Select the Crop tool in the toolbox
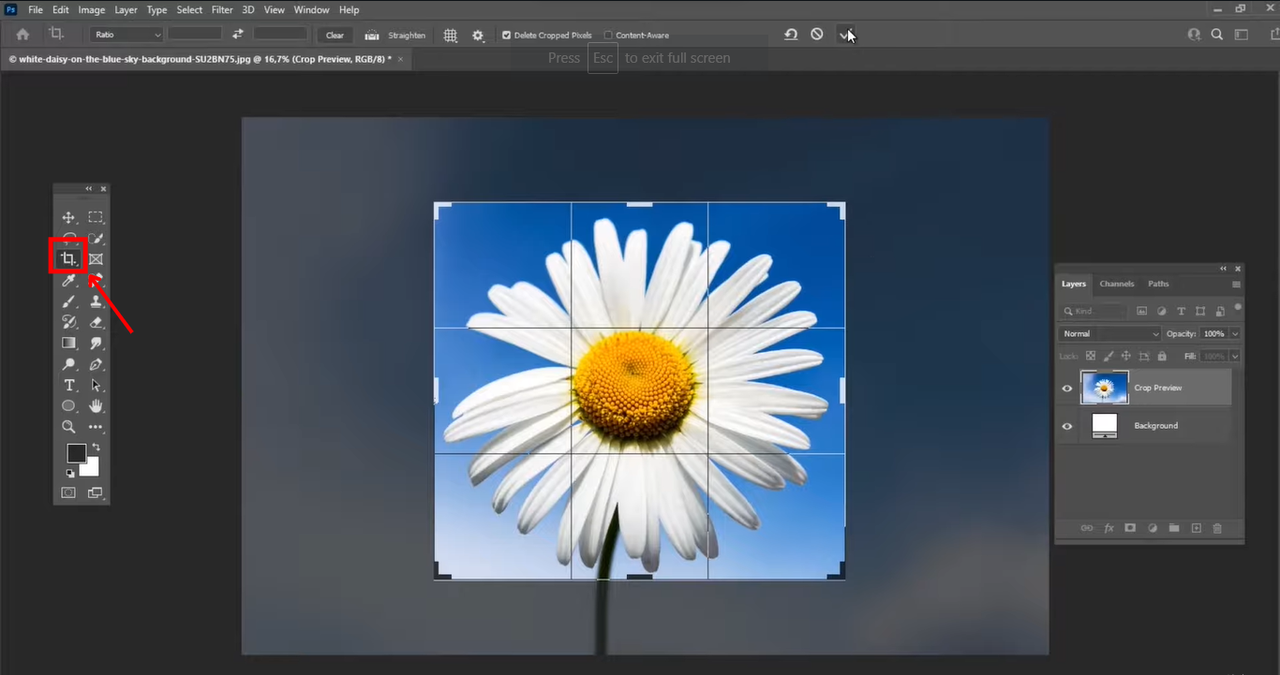The image size is (1280, 675). point(67,259)
